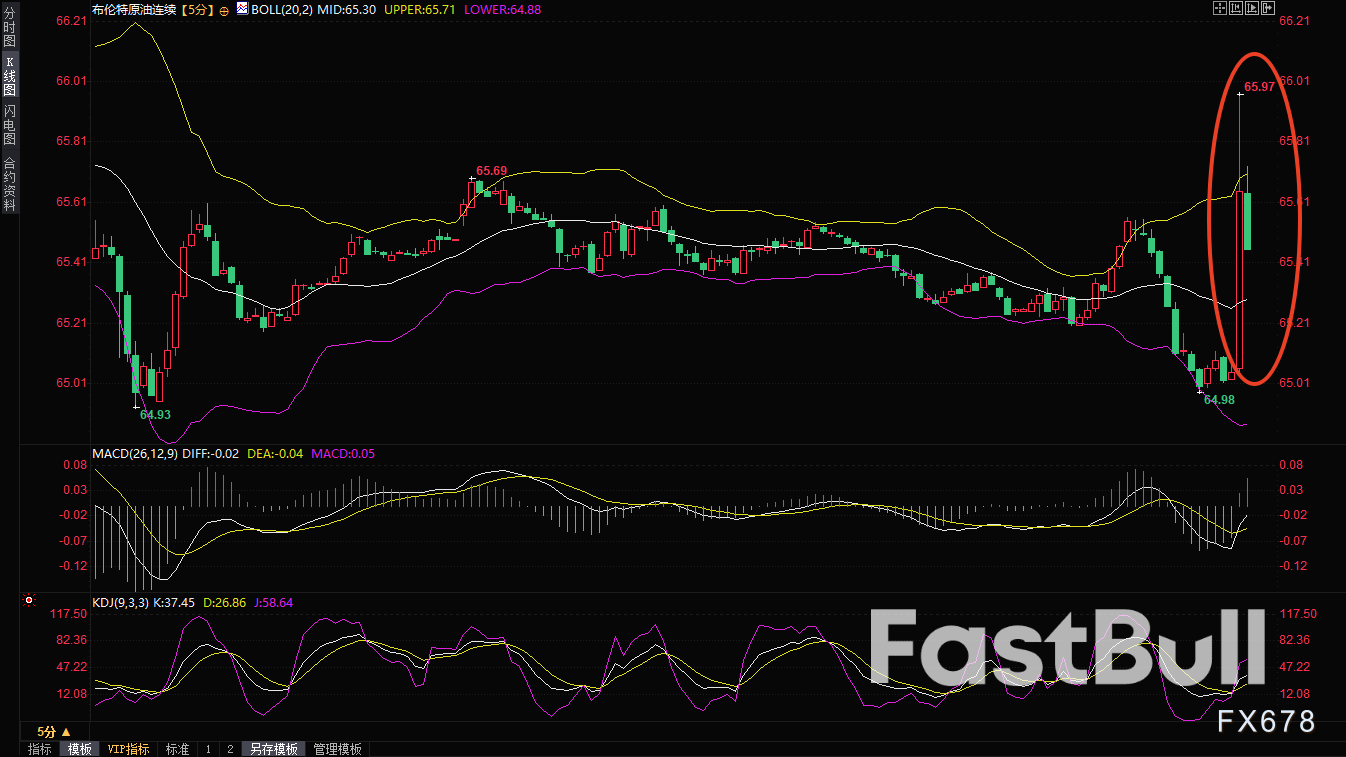Switch to the 指标 tab at bottom
This screenshot has width=1346, height=757.
pyautogui.click(x=40, y=749)
